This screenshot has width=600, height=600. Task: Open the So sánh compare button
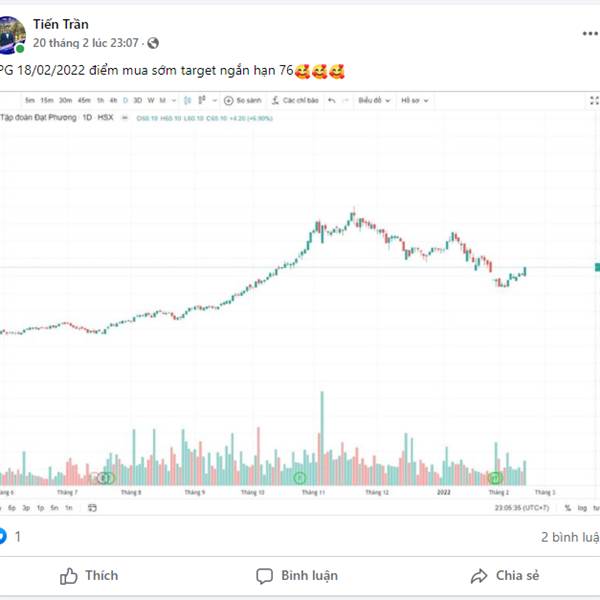243,101
